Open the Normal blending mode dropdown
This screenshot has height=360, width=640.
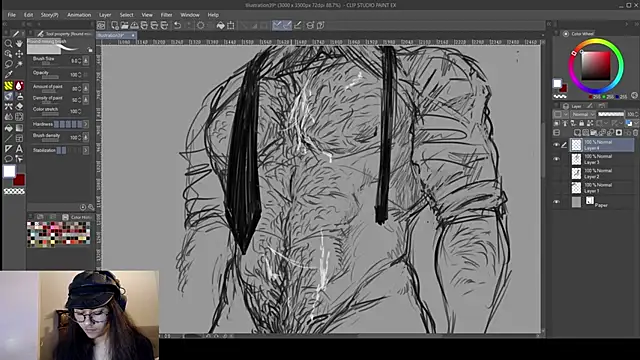pos(583,114)
